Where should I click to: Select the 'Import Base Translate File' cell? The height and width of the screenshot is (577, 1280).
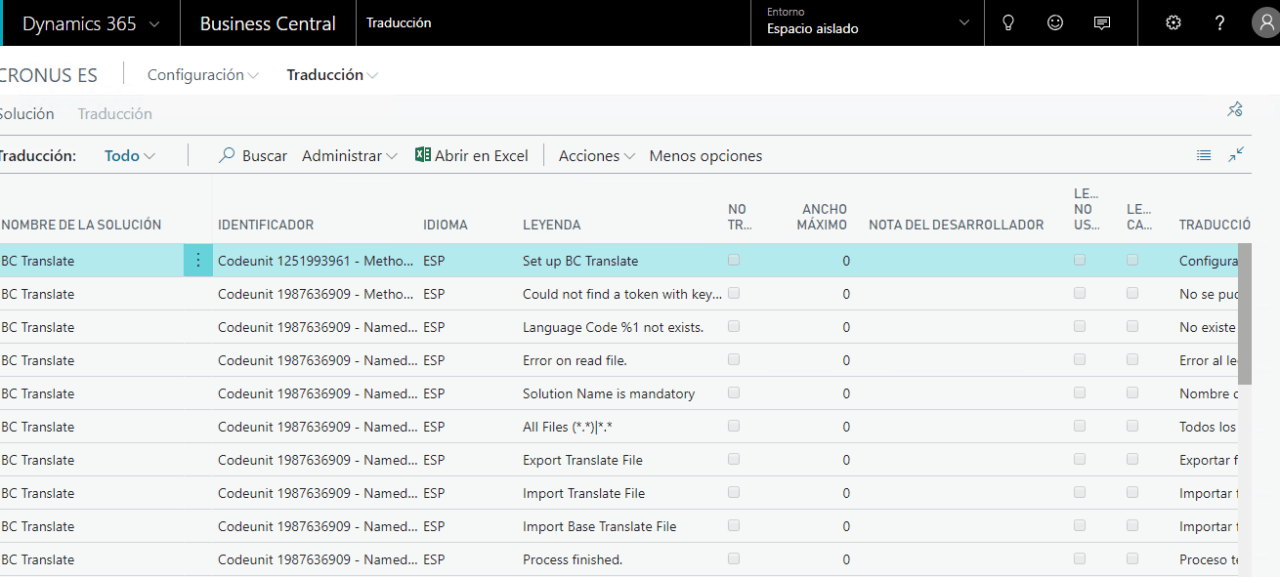pyautogui.click(x=600, y=526)
